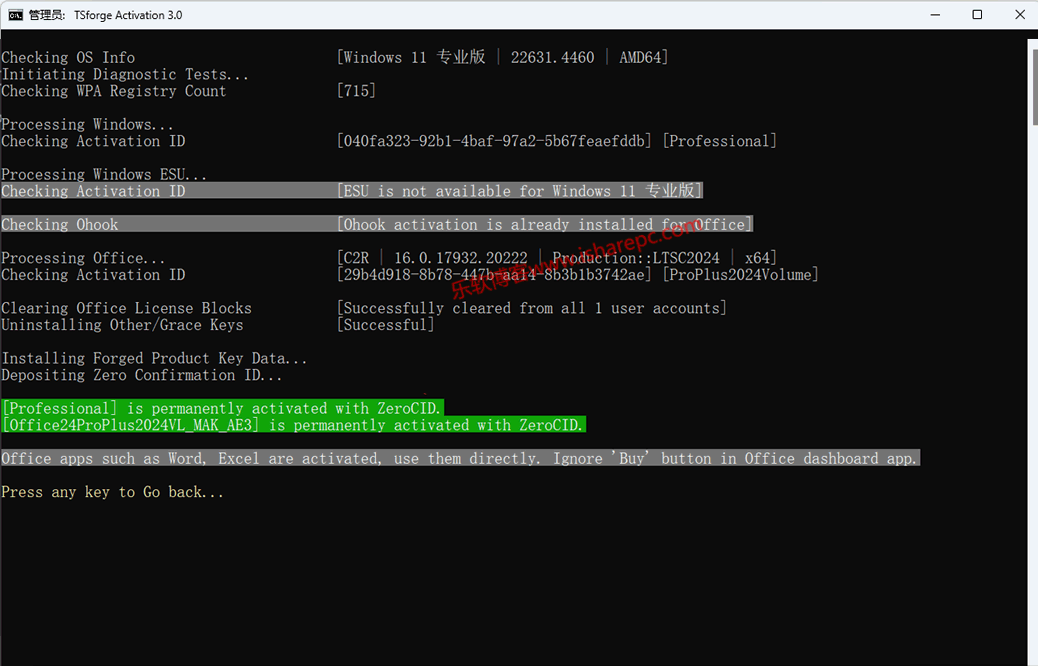Click the 'Checking OS Info' line
1038x666 pixels.
tap(68, 58)
